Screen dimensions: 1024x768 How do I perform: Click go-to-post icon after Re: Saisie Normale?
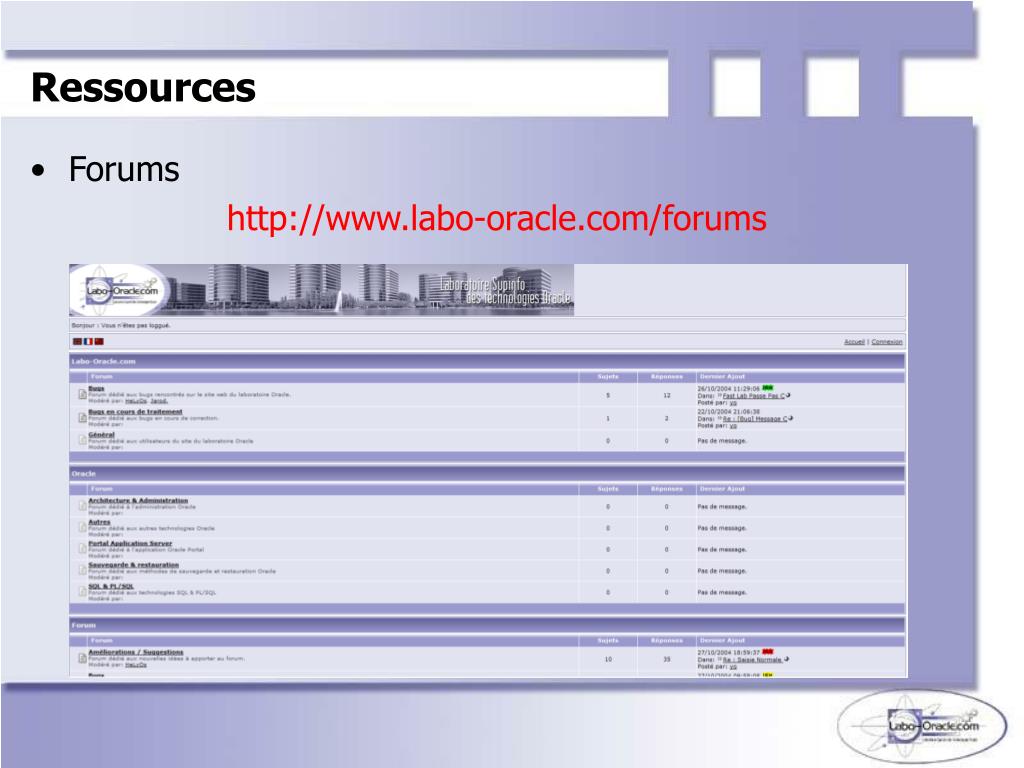coord(786,659)
